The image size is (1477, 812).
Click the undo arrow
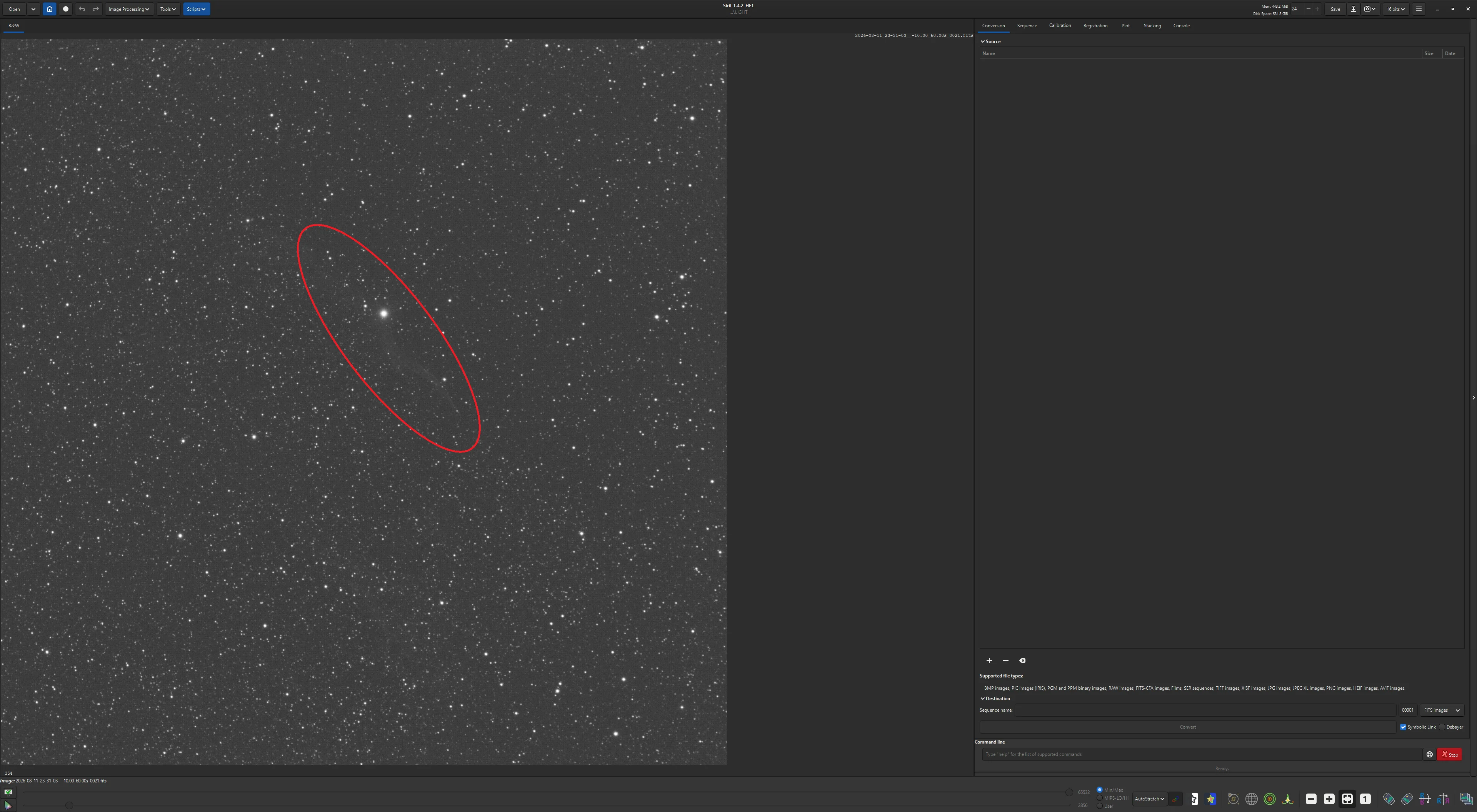tap(82, 9)
